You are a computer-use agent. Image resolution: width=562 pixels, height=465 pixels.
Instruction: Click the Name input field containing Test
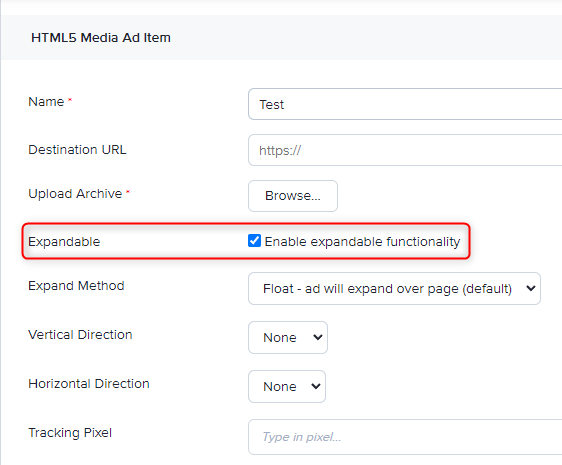[x=405, y=104]
